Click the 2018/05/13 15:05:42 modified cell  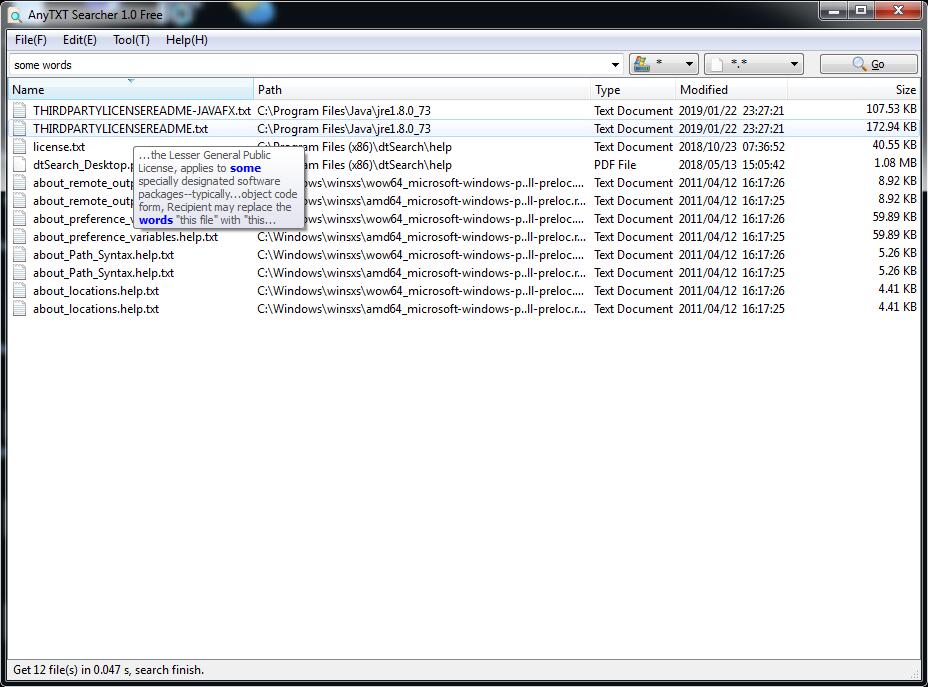point(732,165)
